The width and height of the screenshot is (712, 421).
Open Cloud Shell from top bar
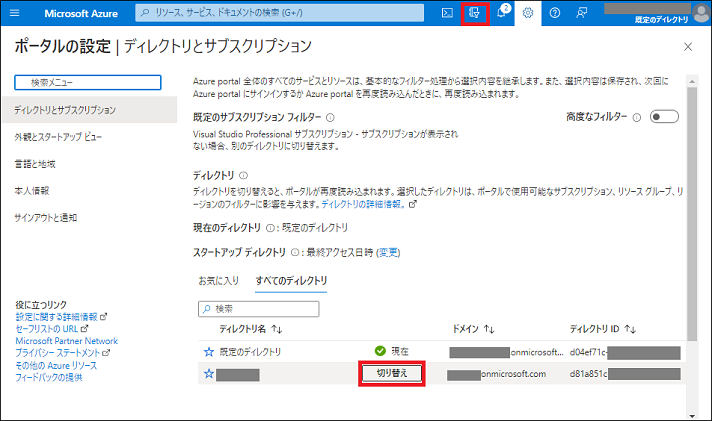pos(447,12)
